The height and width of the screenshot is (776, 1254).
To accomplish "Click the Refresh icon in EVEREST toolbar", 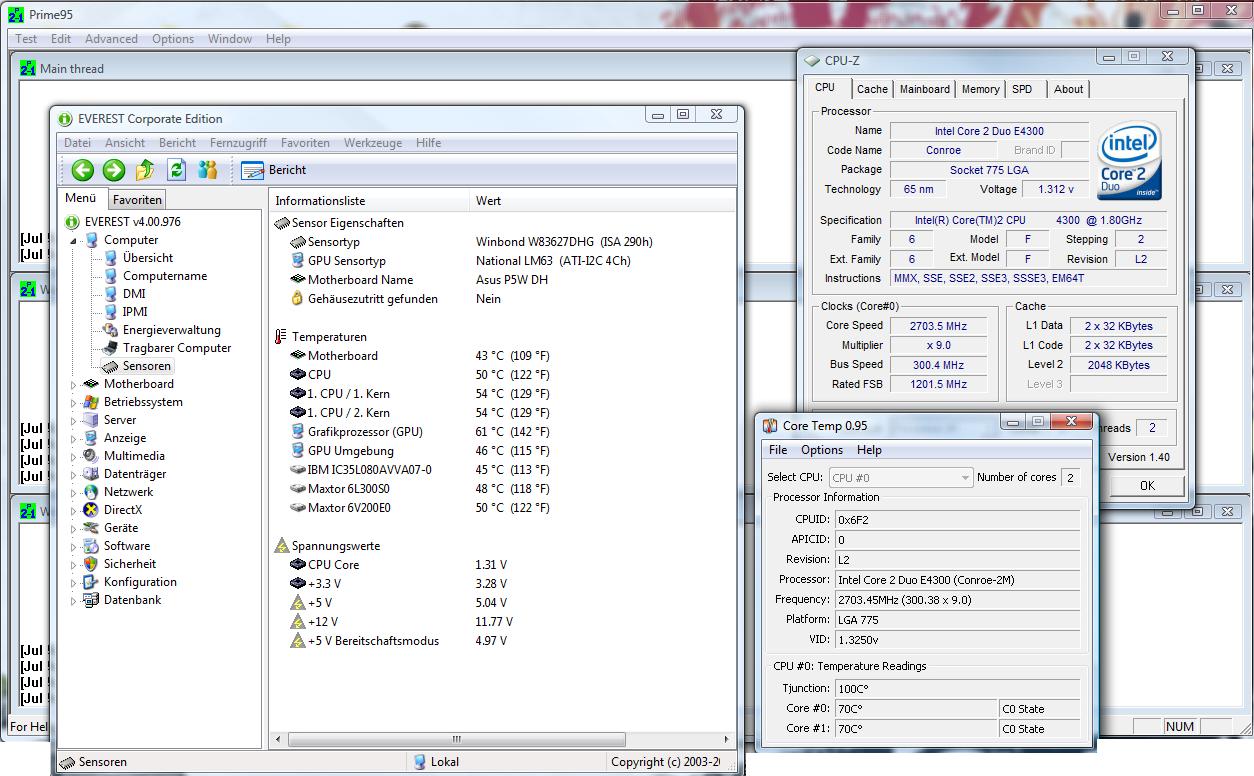I will pyautogui.click(x=177, y=170).
